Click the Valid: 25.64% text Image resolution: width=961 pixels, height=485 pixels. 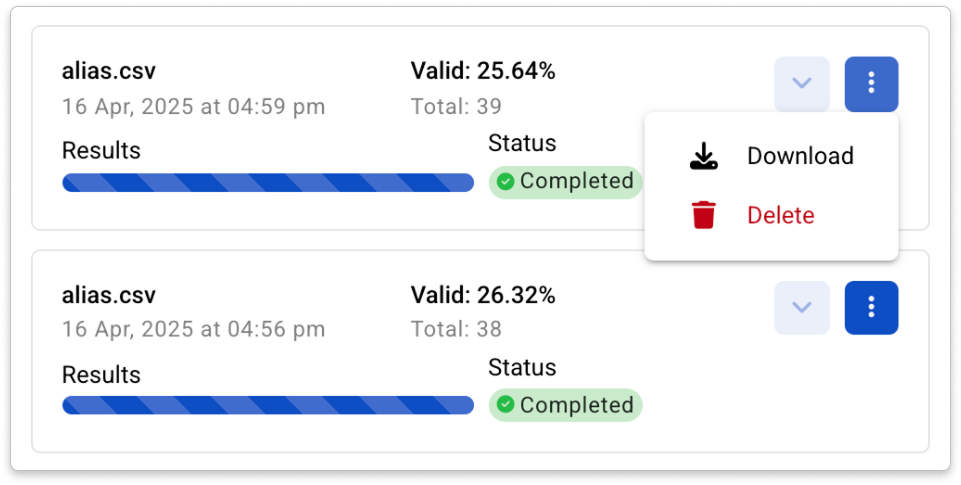pyautogui.click(x=483, y=71)
